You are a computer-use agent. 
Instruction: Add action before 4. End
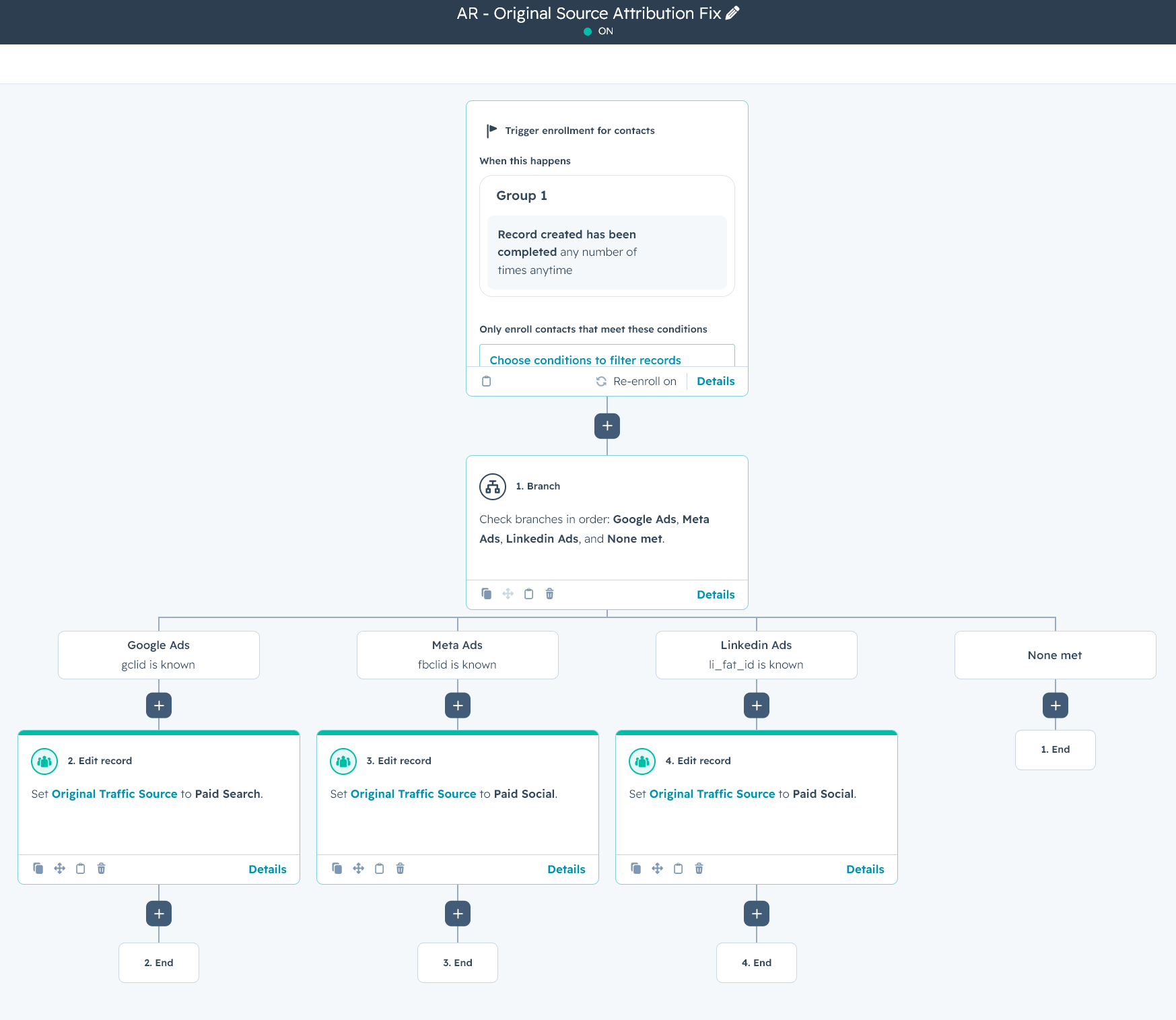[757, 914]
